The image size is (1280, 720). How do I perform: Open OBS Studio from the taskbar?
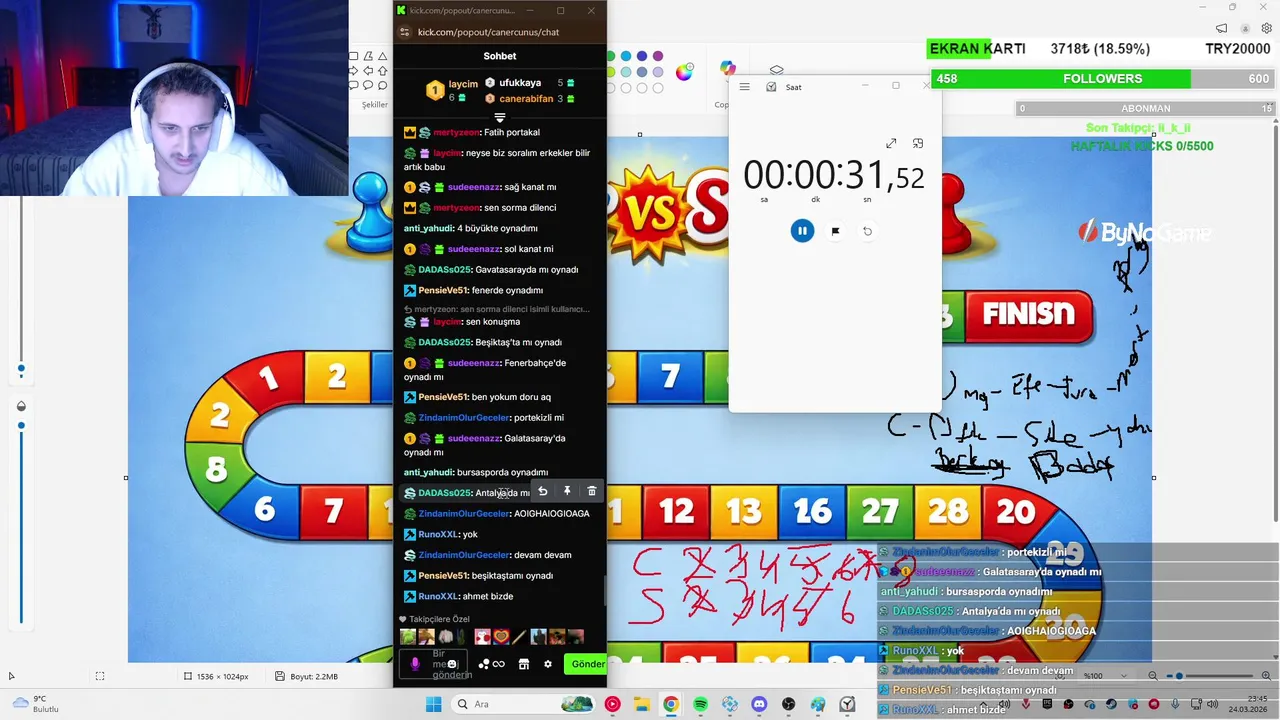pyautogui.click(x=789, y=704)
